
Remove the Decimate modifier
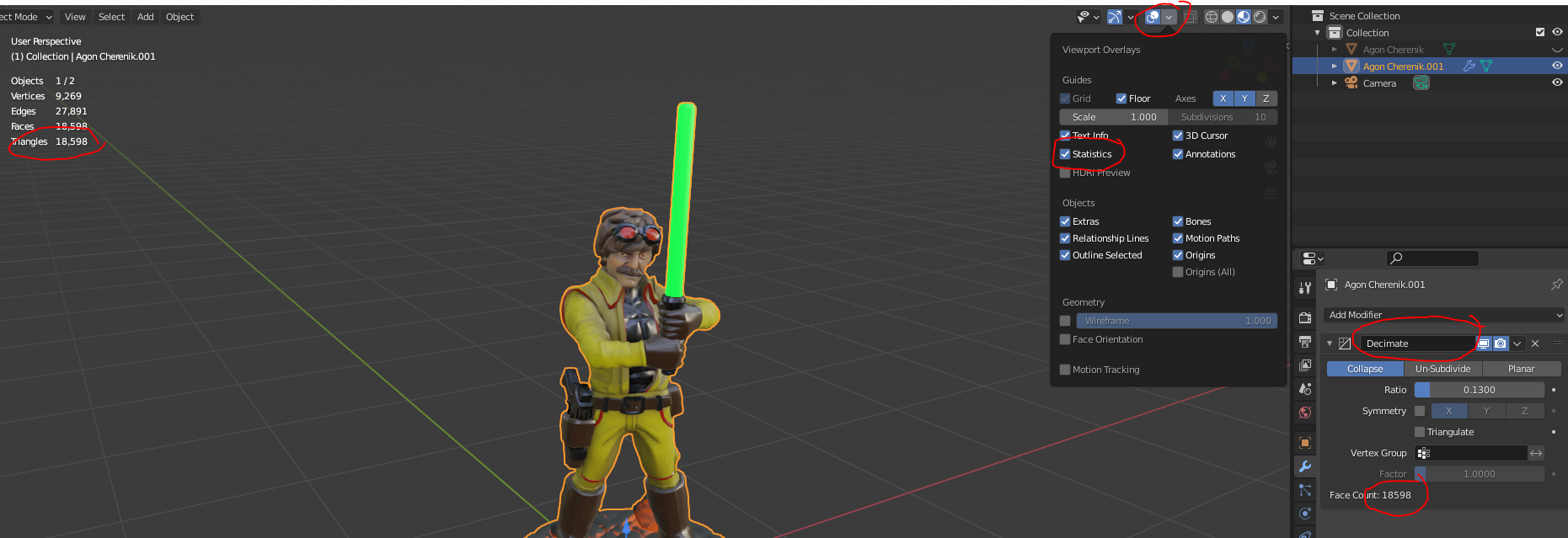(x=1535, y=344)
